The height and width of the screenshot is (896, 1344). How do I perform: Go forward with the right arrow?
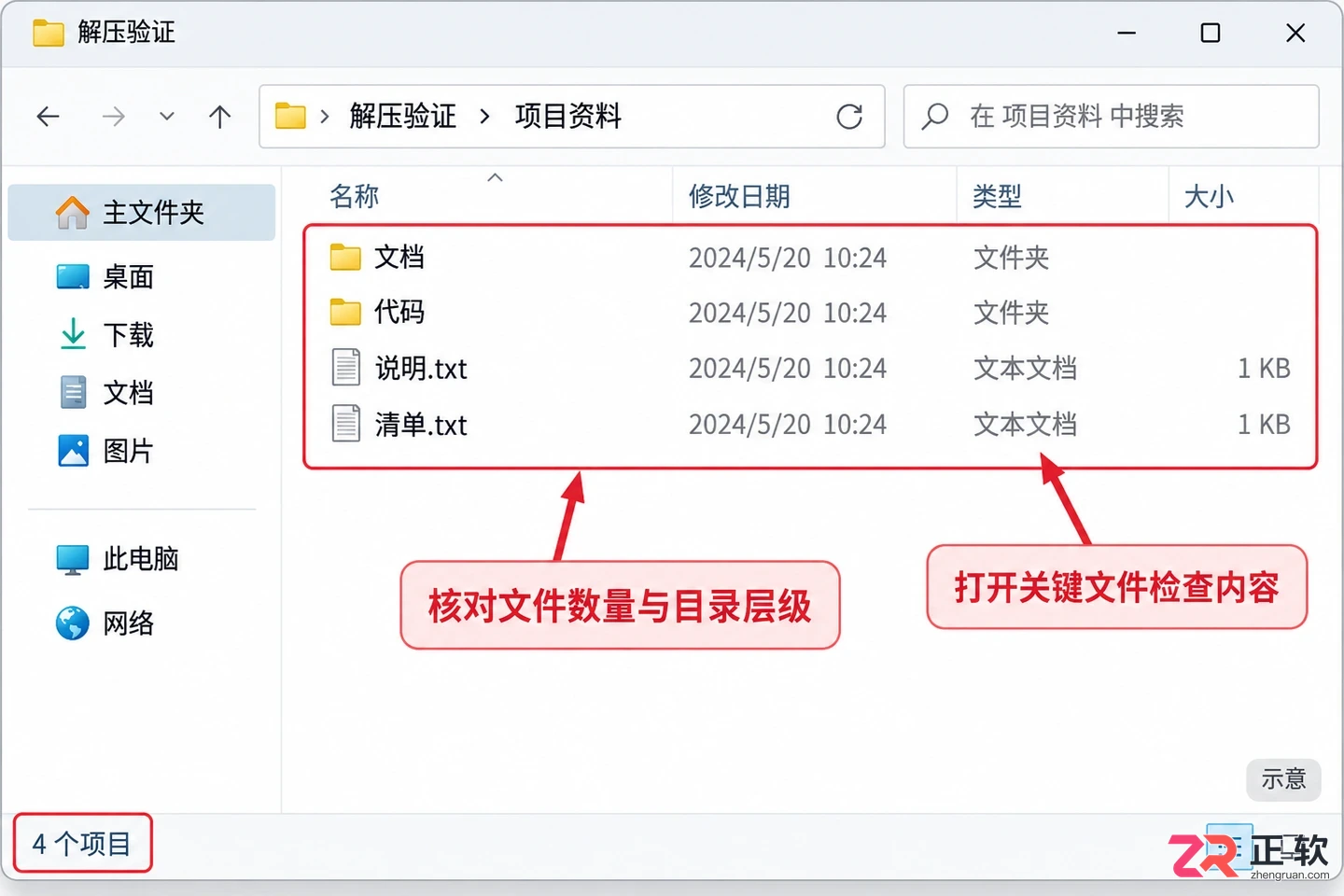pyautogui.click(x=113, y=117)
